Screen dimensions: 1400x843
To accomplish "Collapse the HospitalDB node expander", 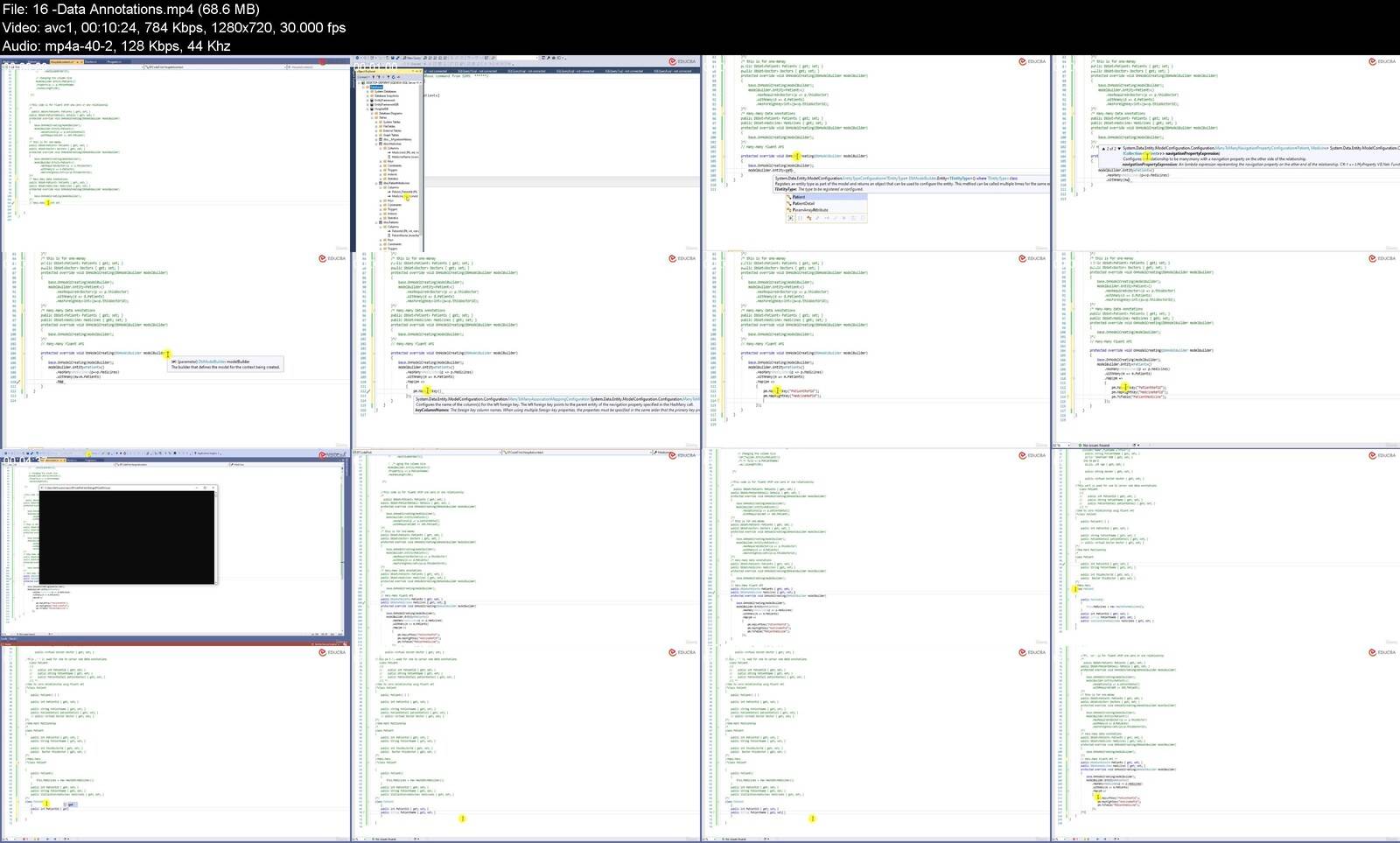I will (367, 109).
